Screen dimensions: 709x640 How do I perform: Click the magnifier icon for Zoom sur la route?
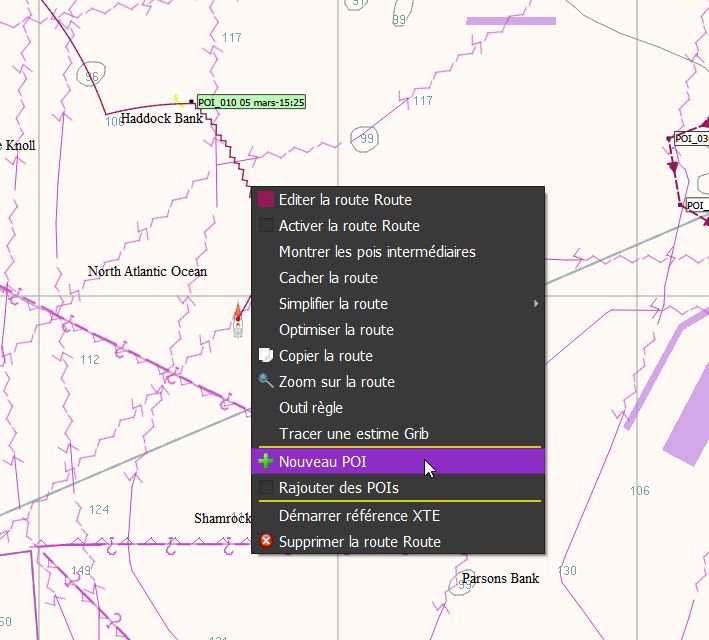(x=266, y=382)
